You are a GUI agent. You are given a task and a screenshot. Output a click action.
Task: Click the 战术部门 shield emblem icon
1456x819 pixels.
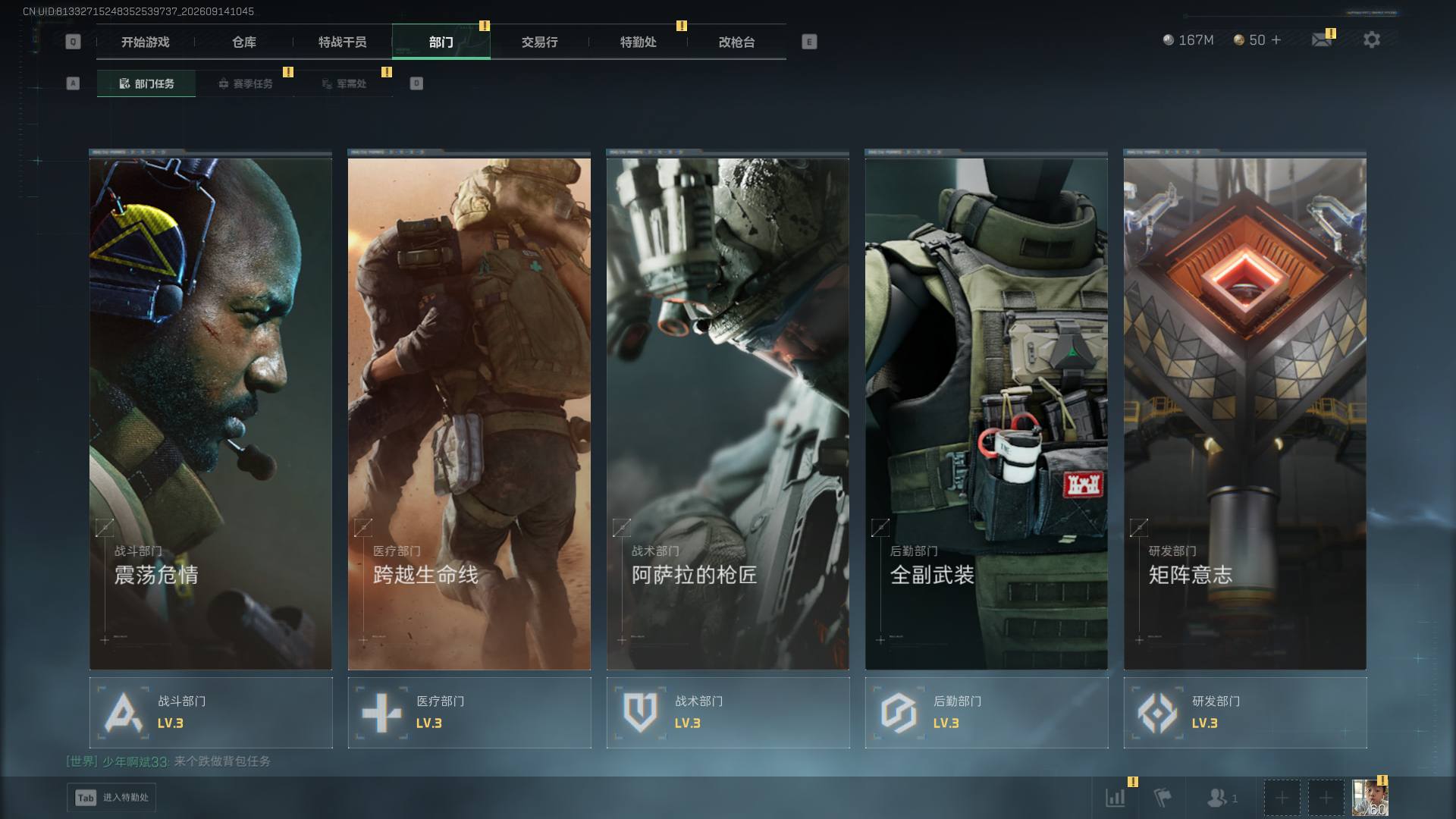(x=640, y=713)
